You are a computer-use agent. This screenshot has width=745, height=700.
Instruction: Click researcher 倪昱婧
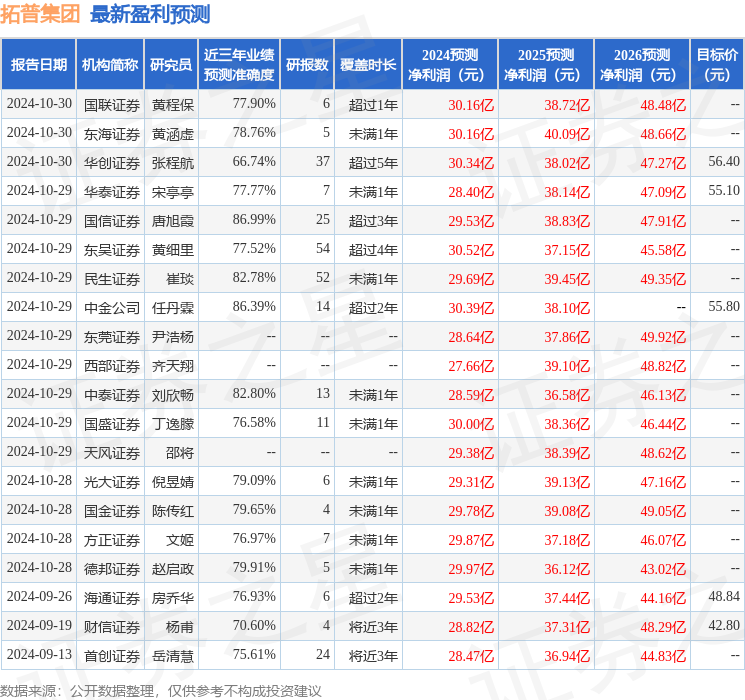(173, 482)
